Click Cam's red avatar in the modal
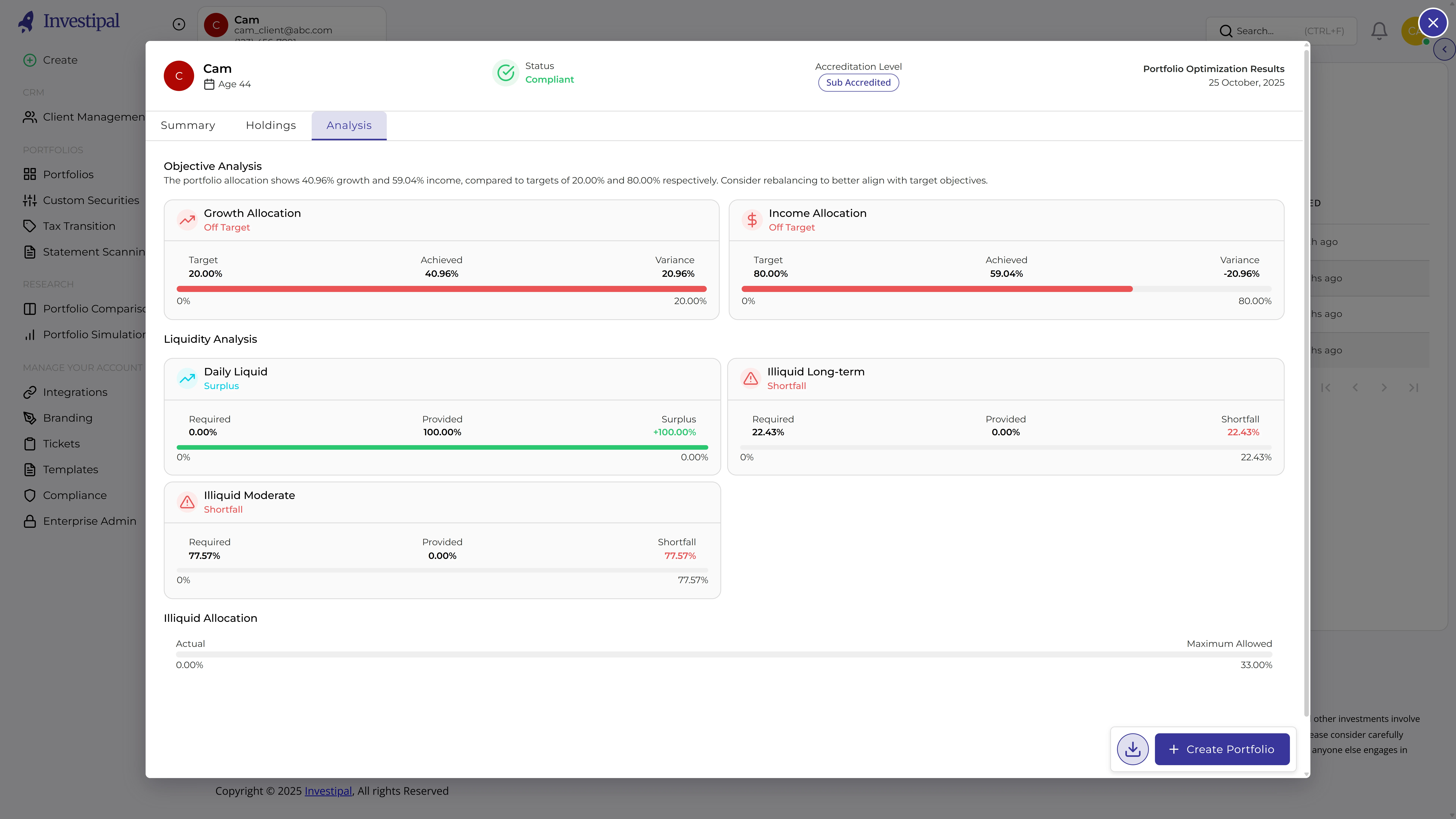Viewport: 1456px width, 819px height. coord(179,76)
